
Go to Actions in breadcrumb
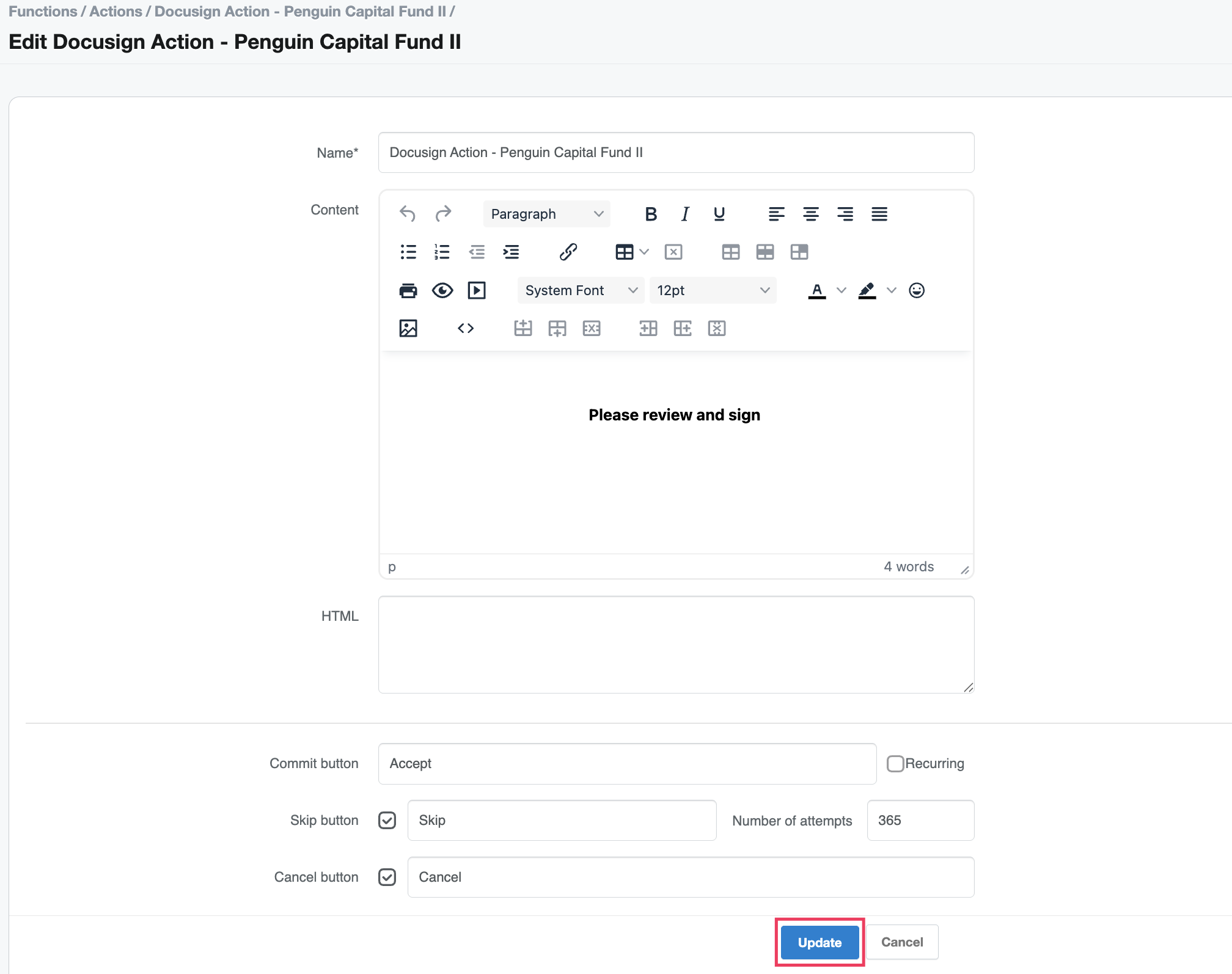[116, 12]
